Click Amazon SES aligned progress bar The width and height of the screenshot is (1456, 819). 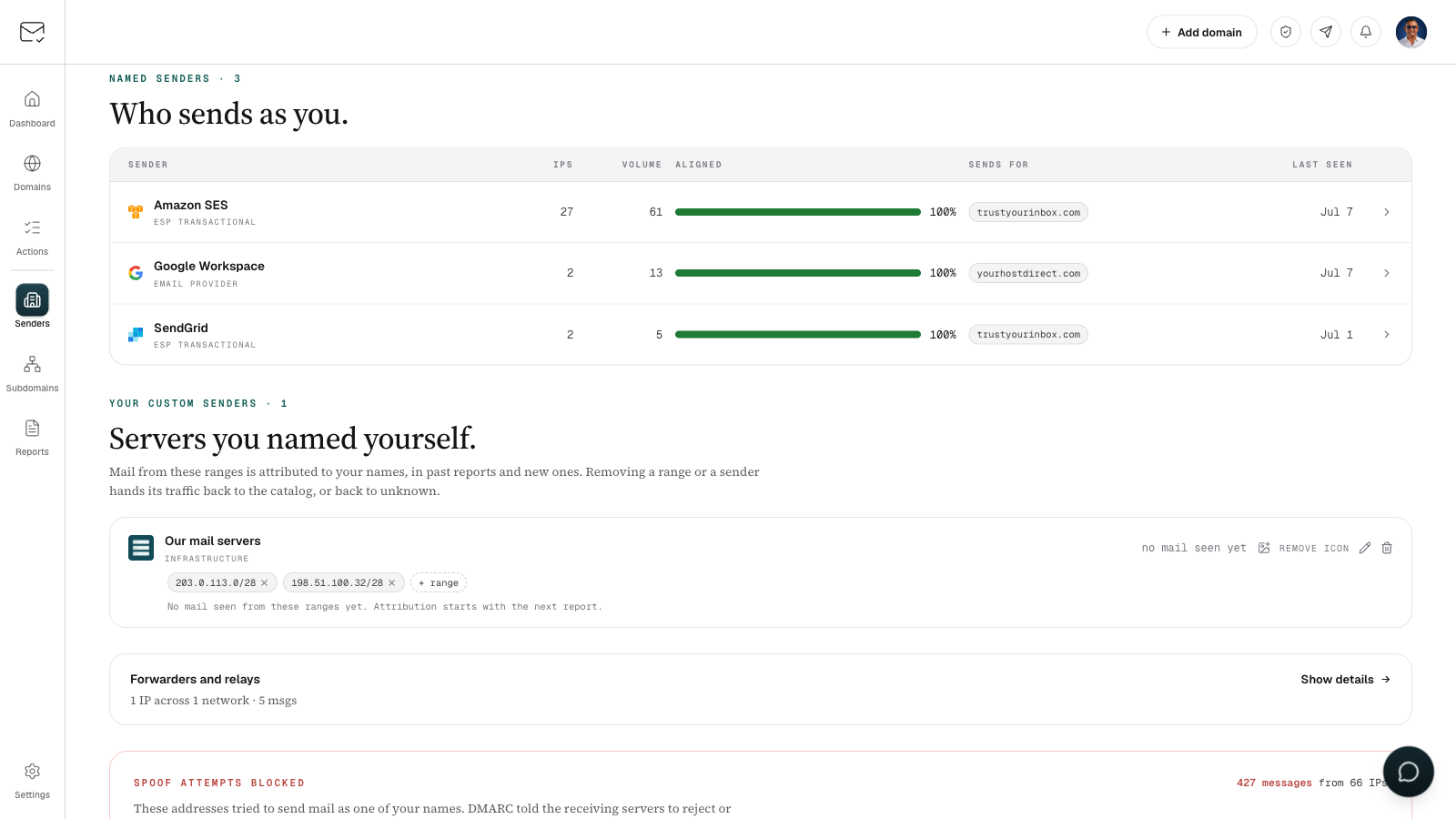[798, 212]
